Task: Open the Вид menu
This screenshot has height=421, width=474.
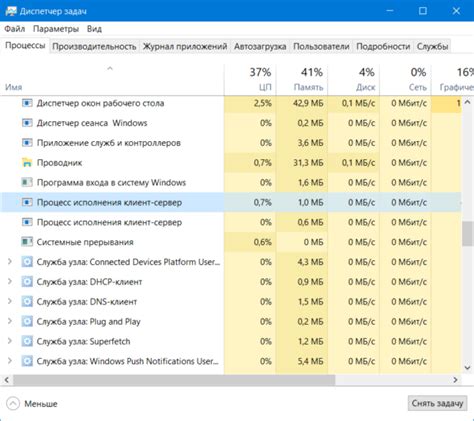Action: (94, 29)
